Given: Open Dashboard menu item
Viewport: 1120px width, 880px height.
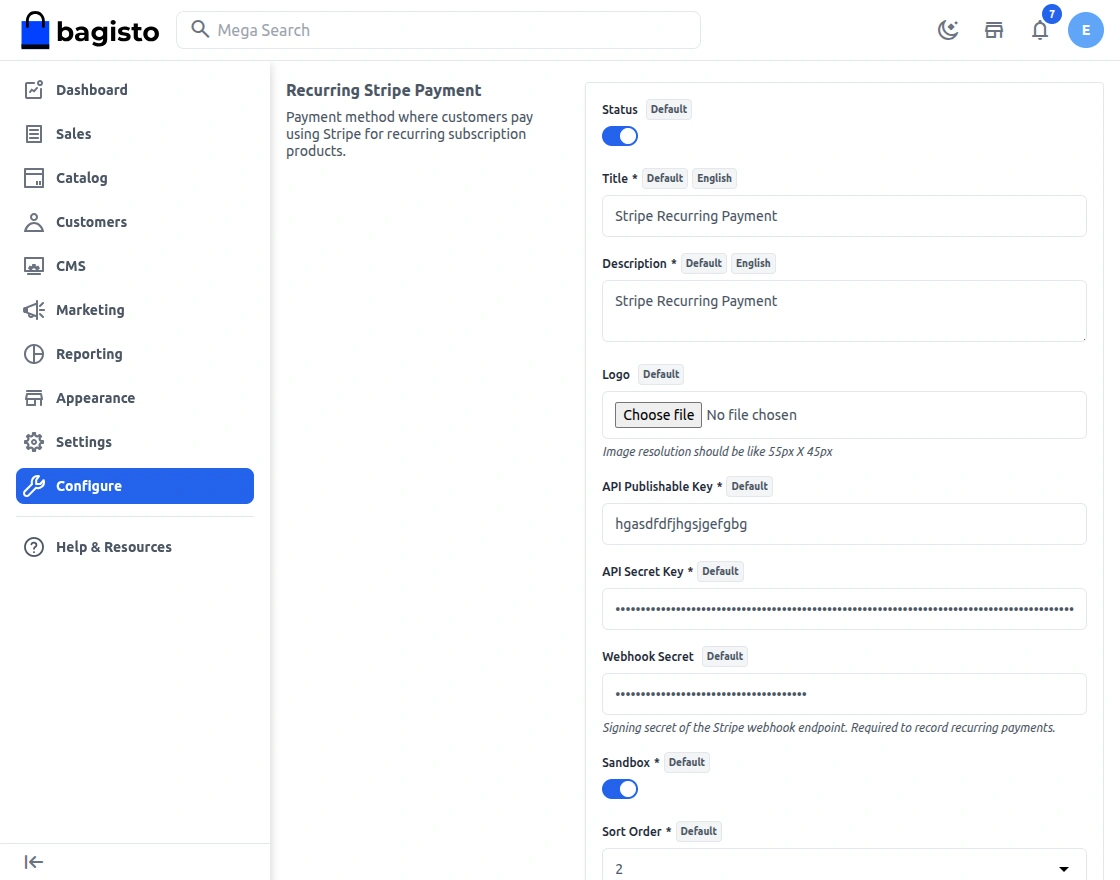Looking at the screenshot, I should pos(135,90).
